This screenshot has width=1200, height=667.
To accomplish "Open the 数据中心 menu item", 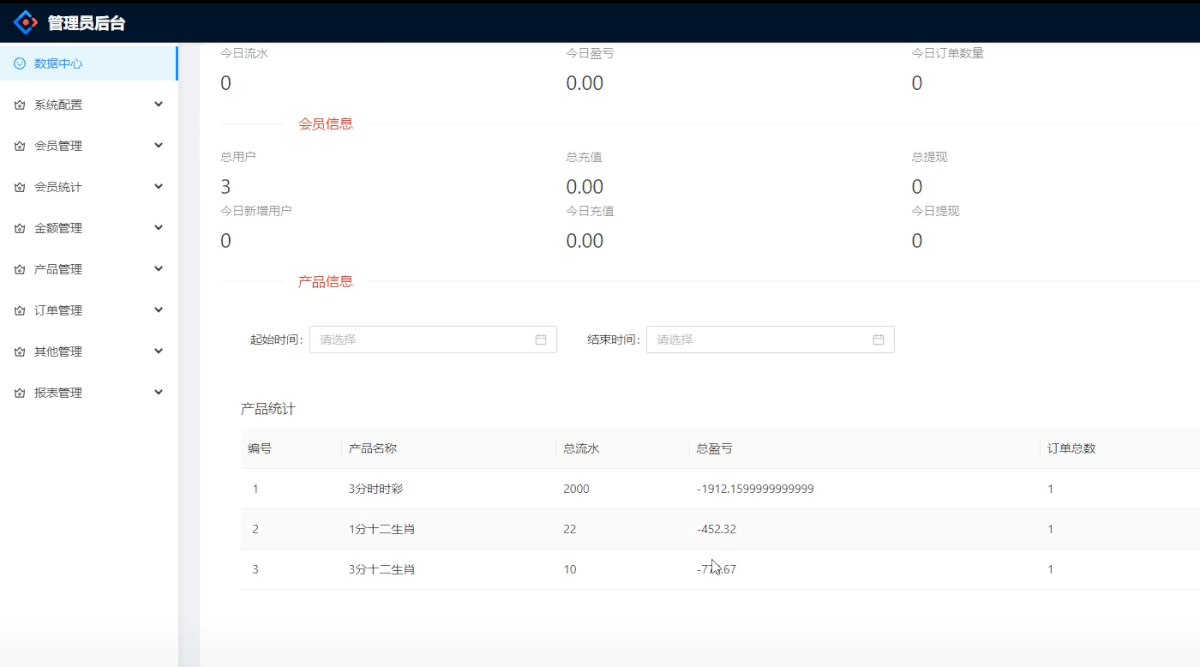I will coord(58,64).
